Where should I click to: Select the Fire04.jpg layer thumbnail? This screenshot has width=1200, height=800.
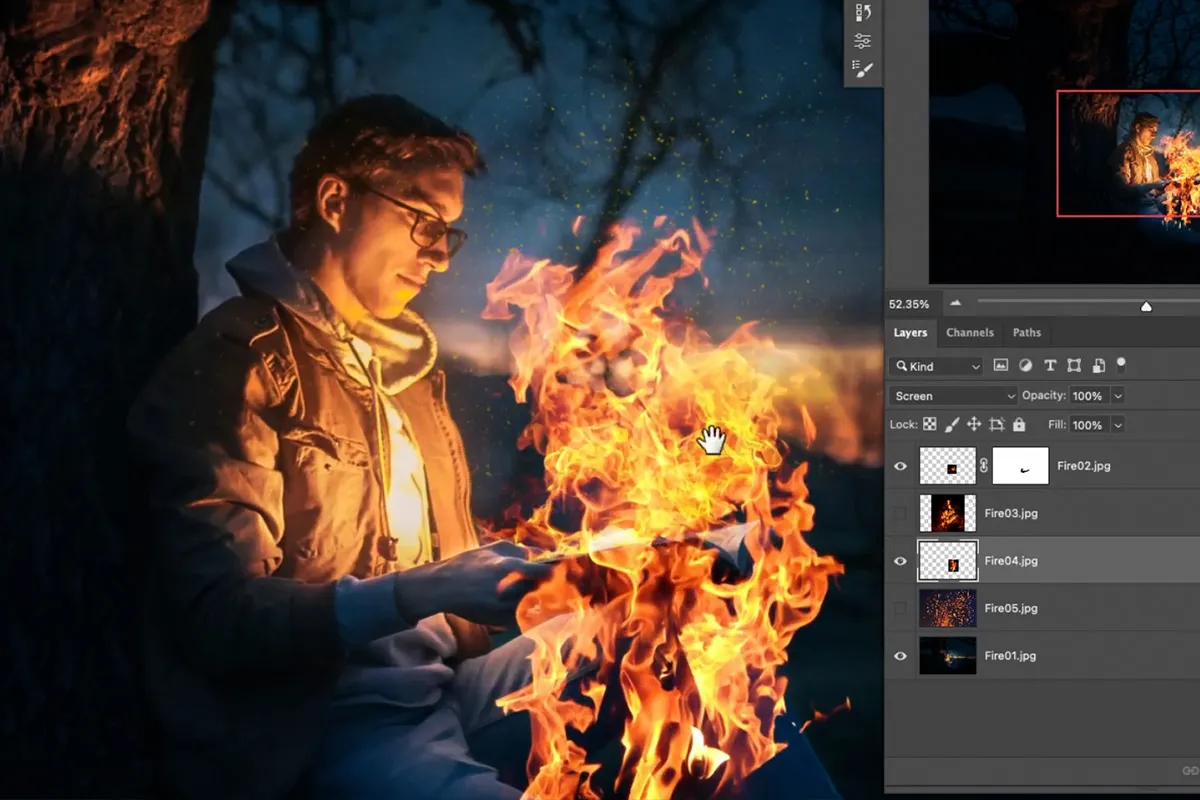[946, 561]
